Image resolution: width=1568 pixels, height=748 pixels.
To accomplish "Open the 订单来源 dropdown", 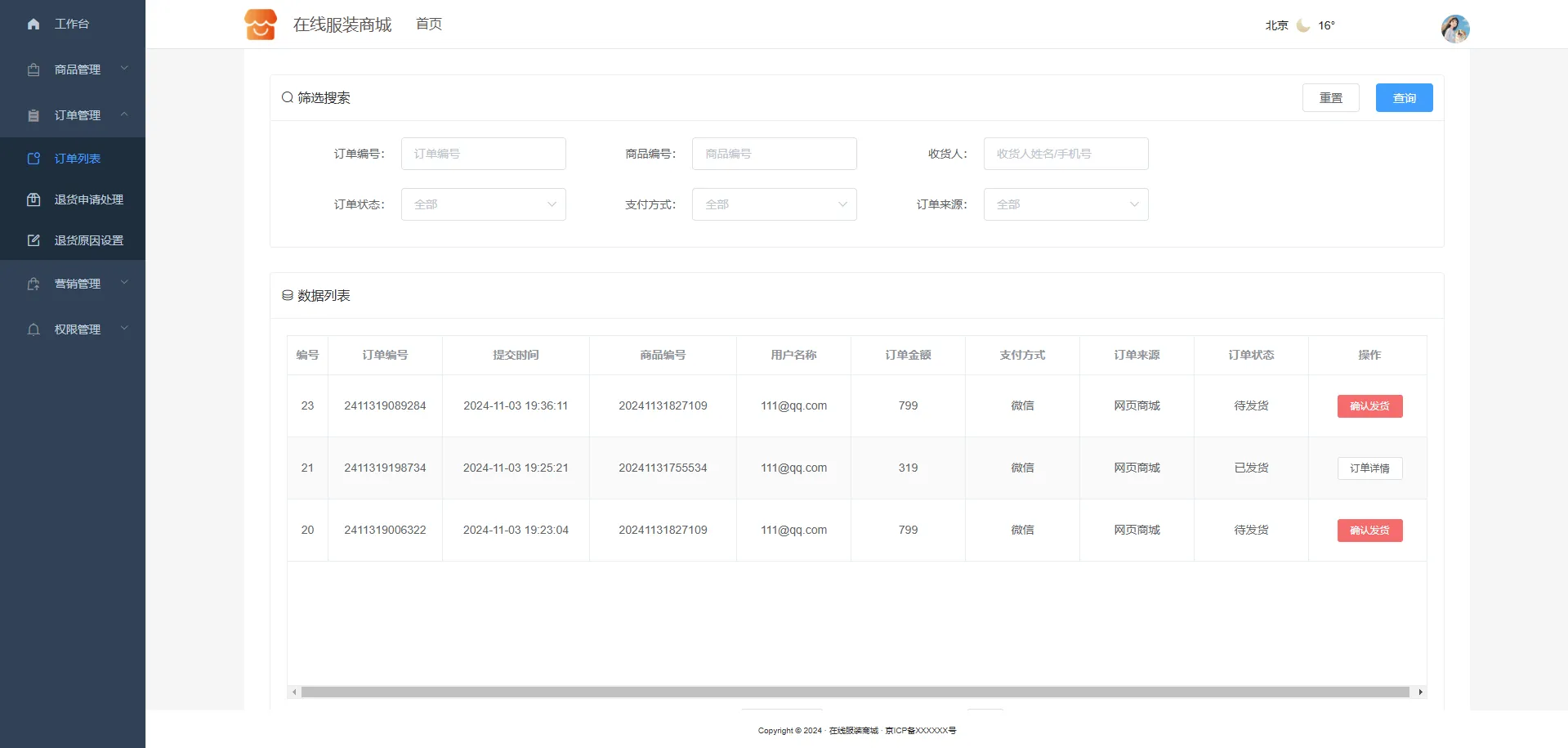I will [x=1065, y=204].
